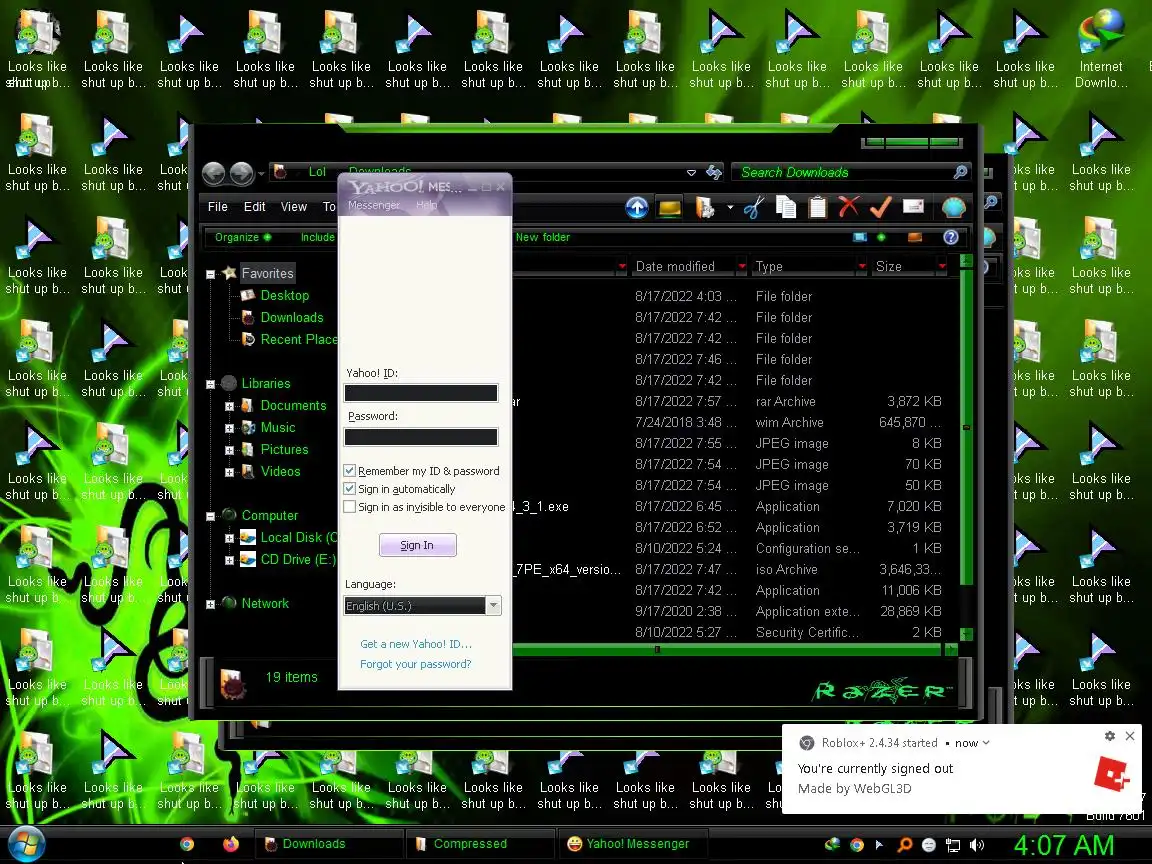1152x864 pixels.
Task: Click the Chrome icon on the taskbar
Action: (x=187, y=844)
